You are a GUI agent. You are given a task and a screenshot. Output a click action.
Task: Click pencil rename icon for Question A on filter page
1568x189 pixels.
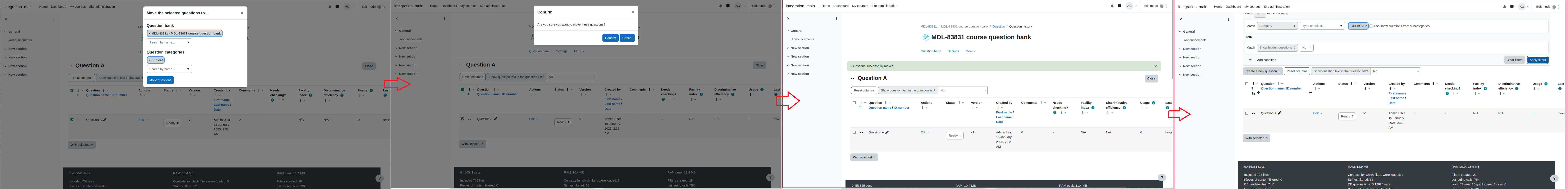coord(1280,113)
